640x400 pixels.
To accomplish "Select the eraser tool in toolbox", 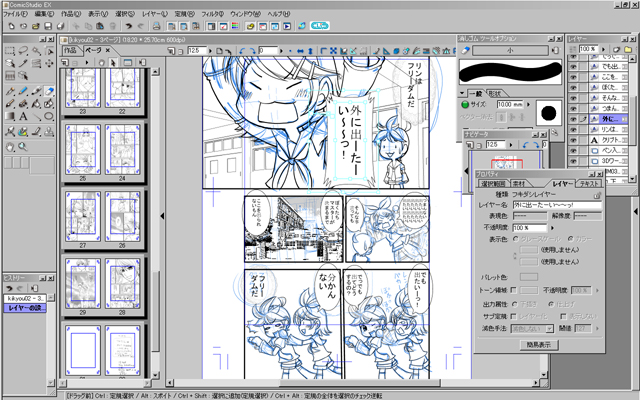I will (49, 91).
